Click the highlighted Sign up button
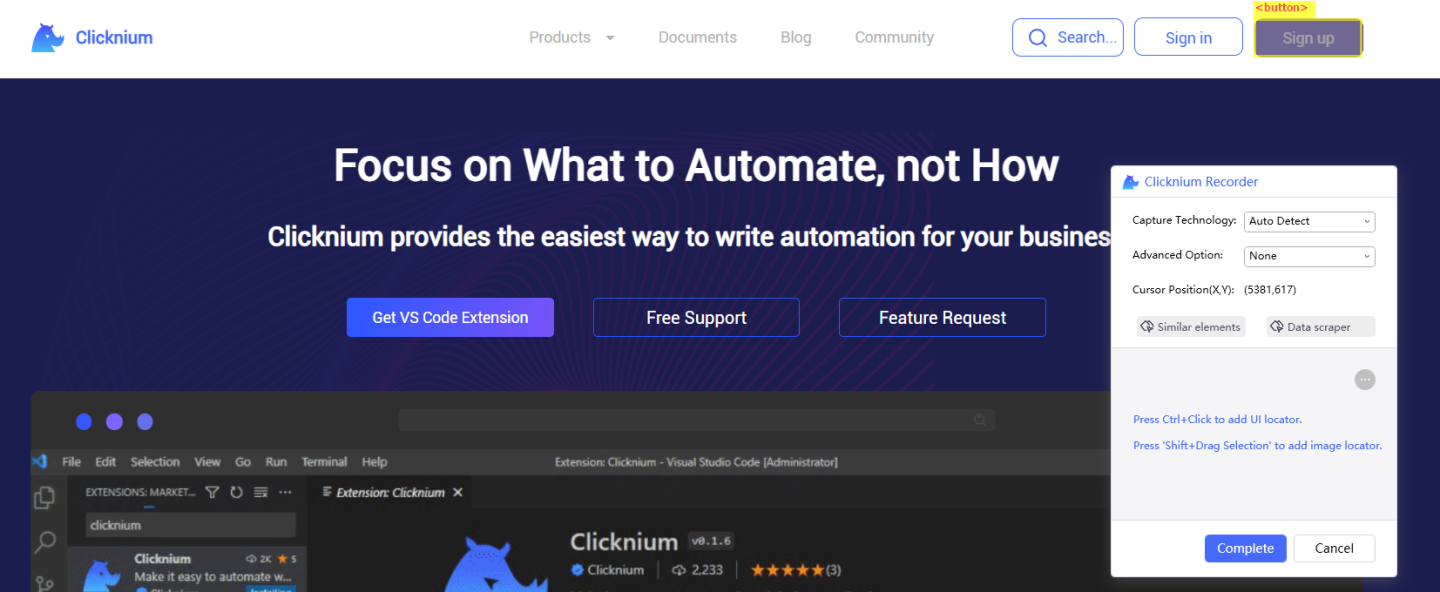The image size is (1440, 592). [1308, 38]
